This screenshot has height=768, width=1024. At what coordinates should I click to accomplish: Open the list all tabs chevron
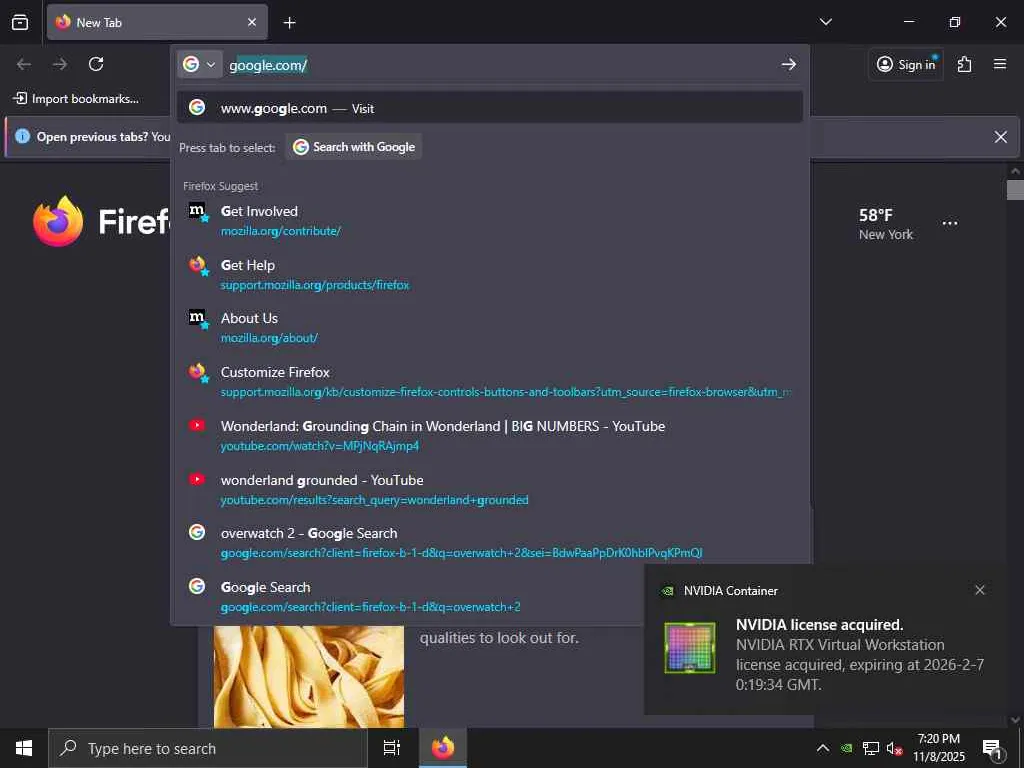click(x=825, y=22)
